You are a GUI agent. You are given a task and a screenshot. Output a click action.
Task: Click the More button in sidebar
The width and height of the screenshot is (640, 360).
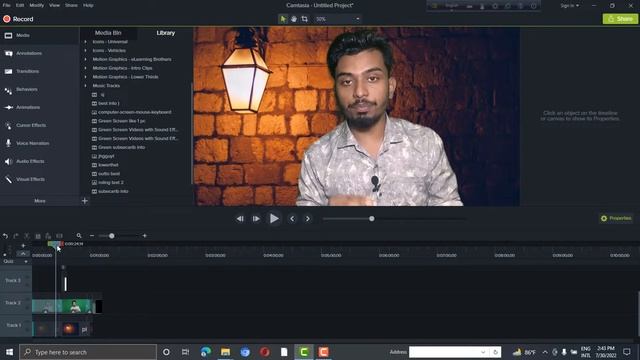(40, 201)
